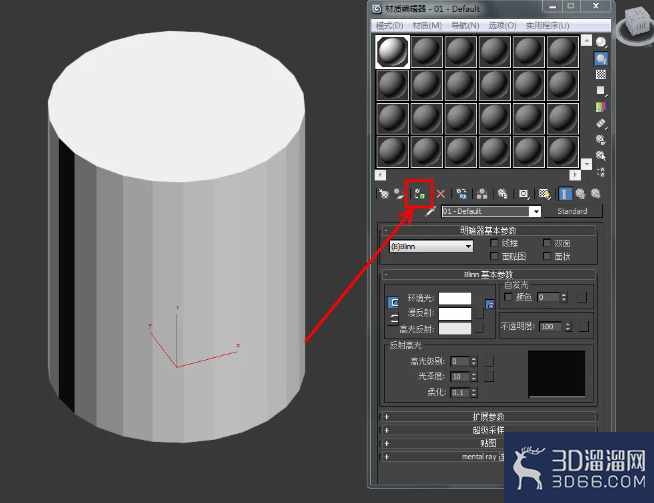Screen dimensions: 654x503
Task: Open the 选项(O) menu
Action: point(502,26)
